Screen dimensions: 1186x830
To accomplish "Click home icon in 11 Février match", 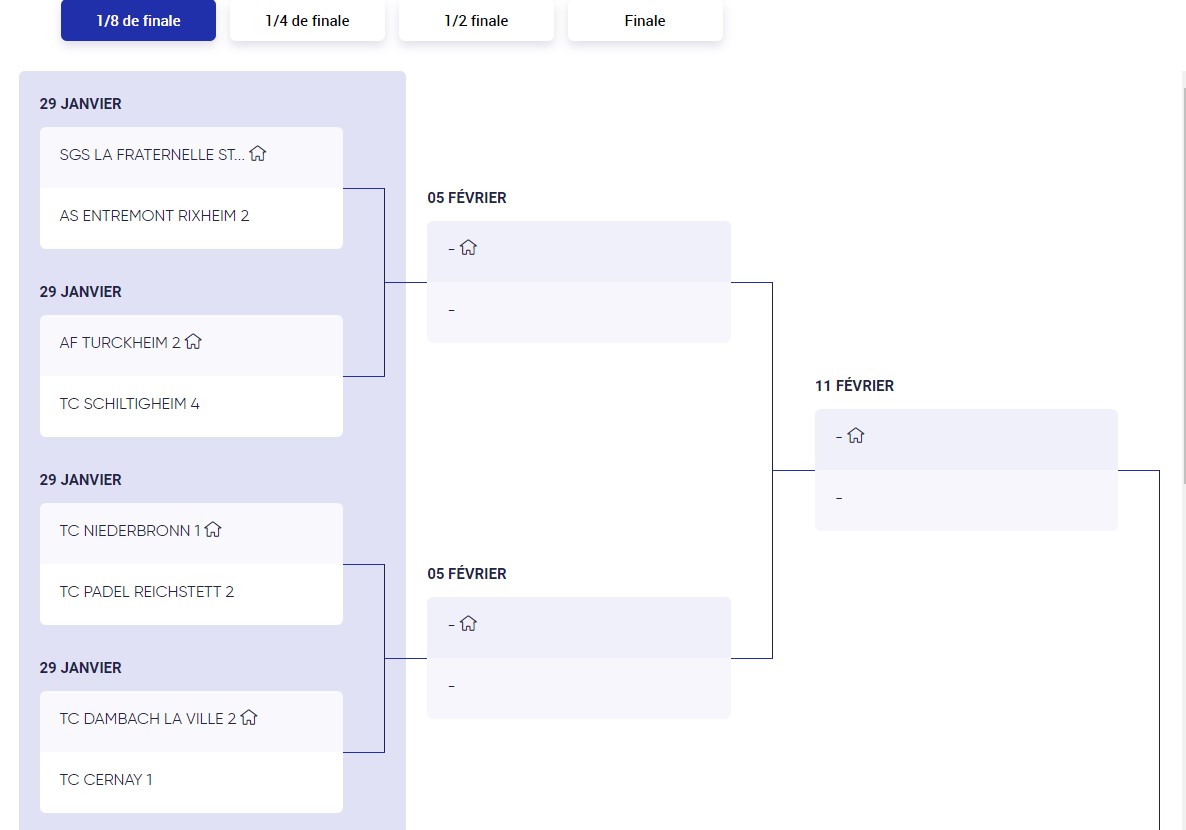I will (x=855, y=436).
